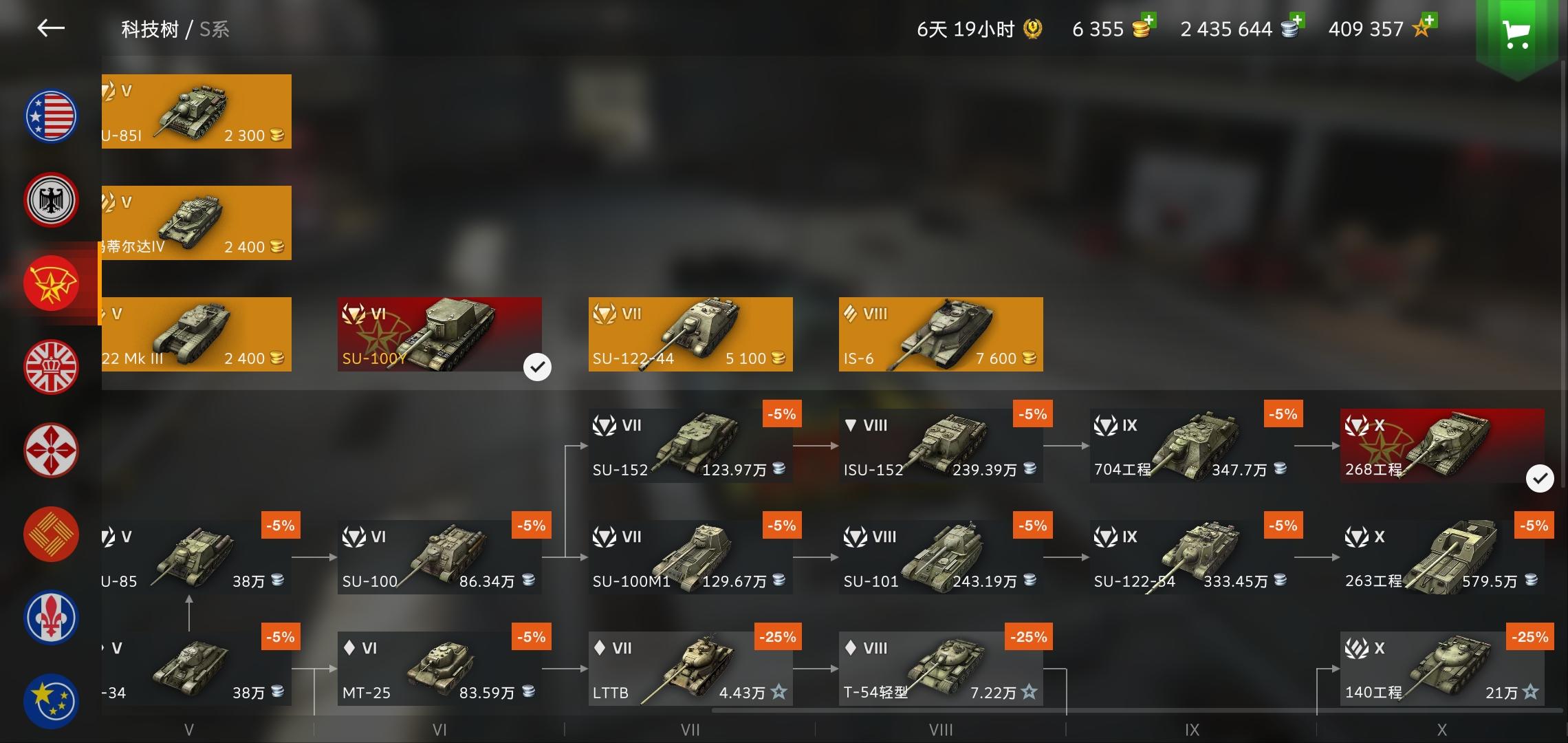Select the Germany eagle nation icon
1568x743 pixels.
pyautogui.click(x=52, y=200)
